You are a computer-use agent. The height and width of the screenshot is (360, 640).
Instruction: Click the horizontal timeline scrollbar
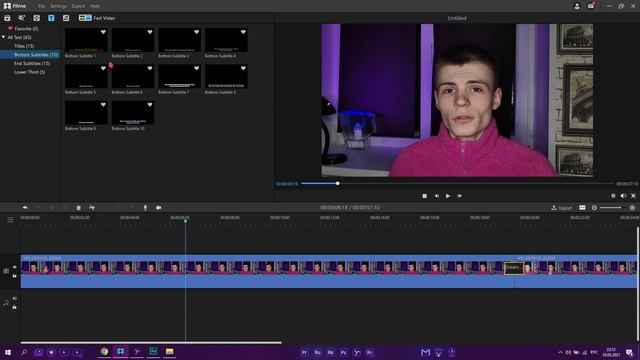151,342
